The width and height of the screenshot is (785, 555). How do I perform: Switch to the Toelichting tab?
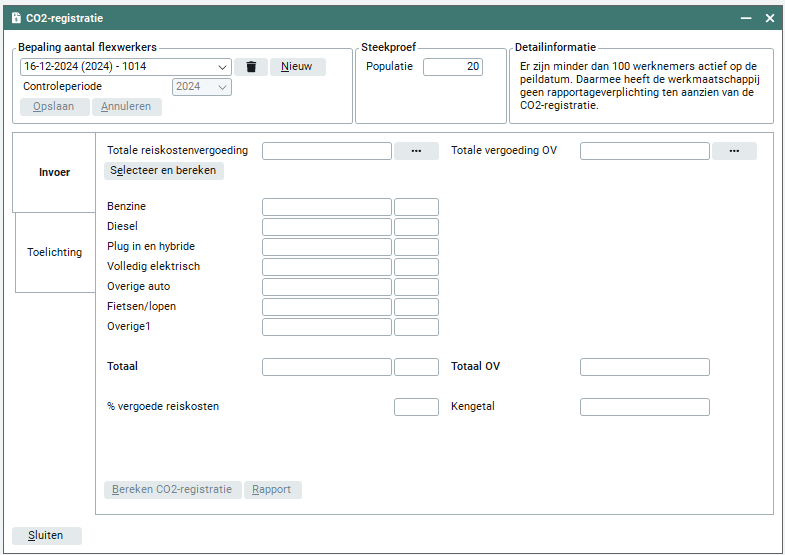[54, 252]
